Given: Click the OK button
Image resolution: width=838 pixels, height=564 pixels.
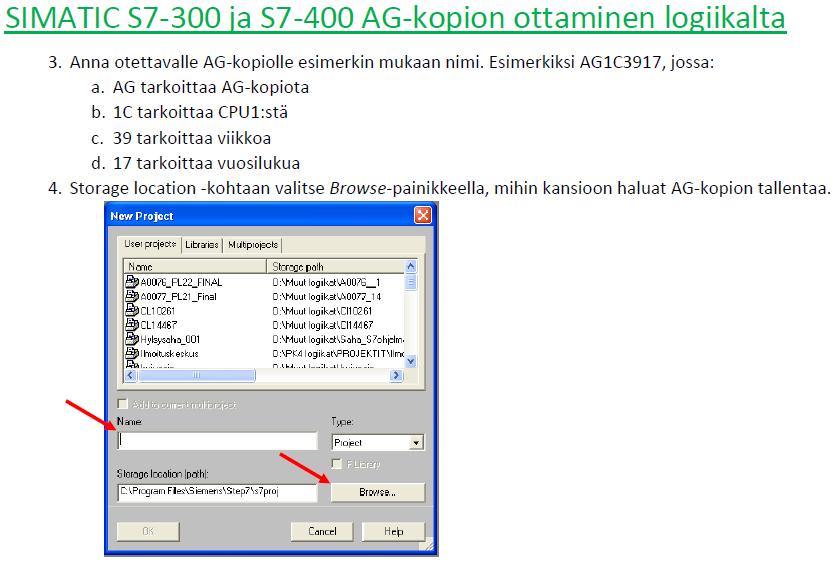Looking at the screenshot, I should pyautogui.click(x=148, y=531).
